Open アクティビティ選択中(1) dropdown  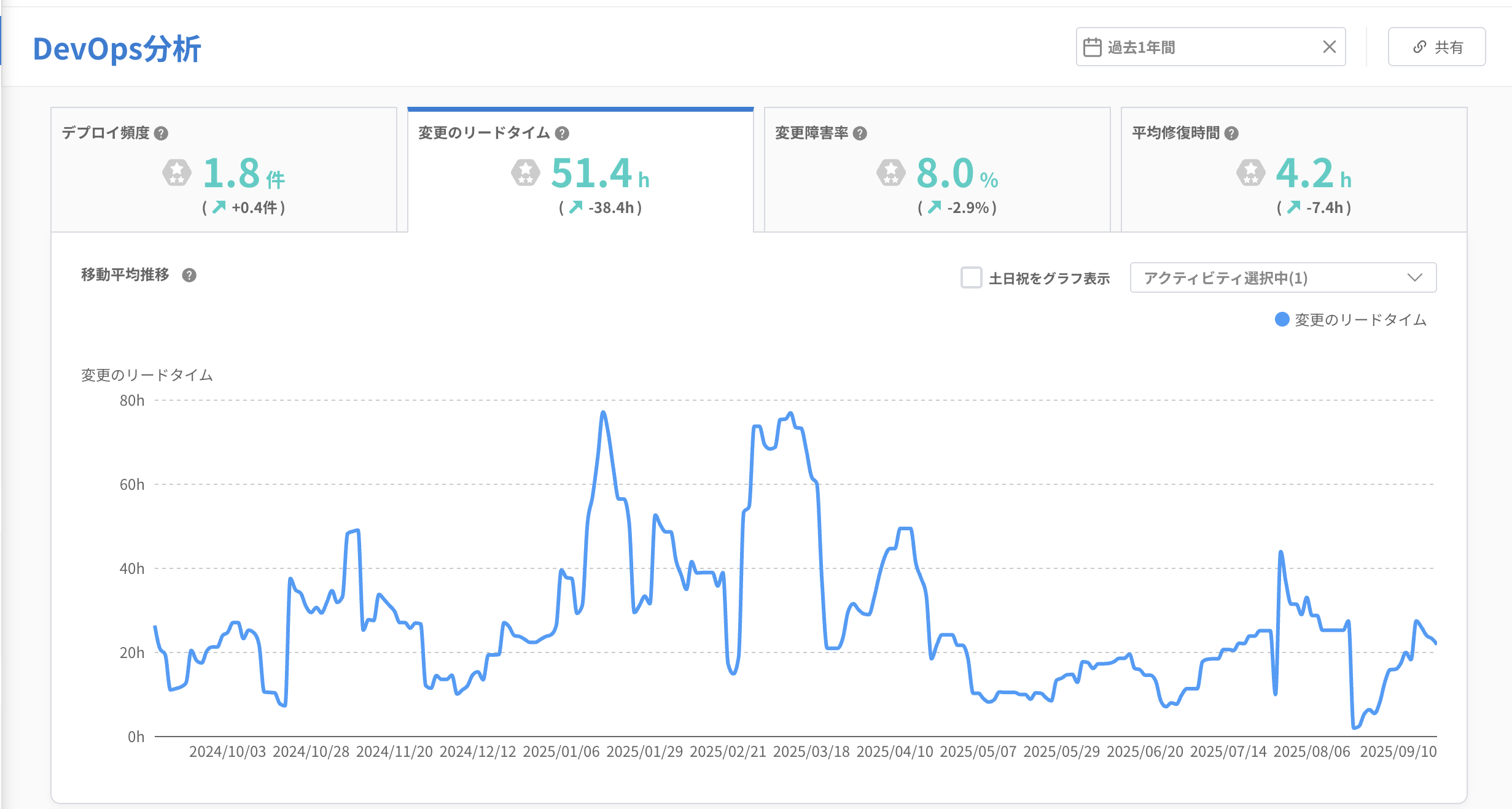pos(1282,277)
